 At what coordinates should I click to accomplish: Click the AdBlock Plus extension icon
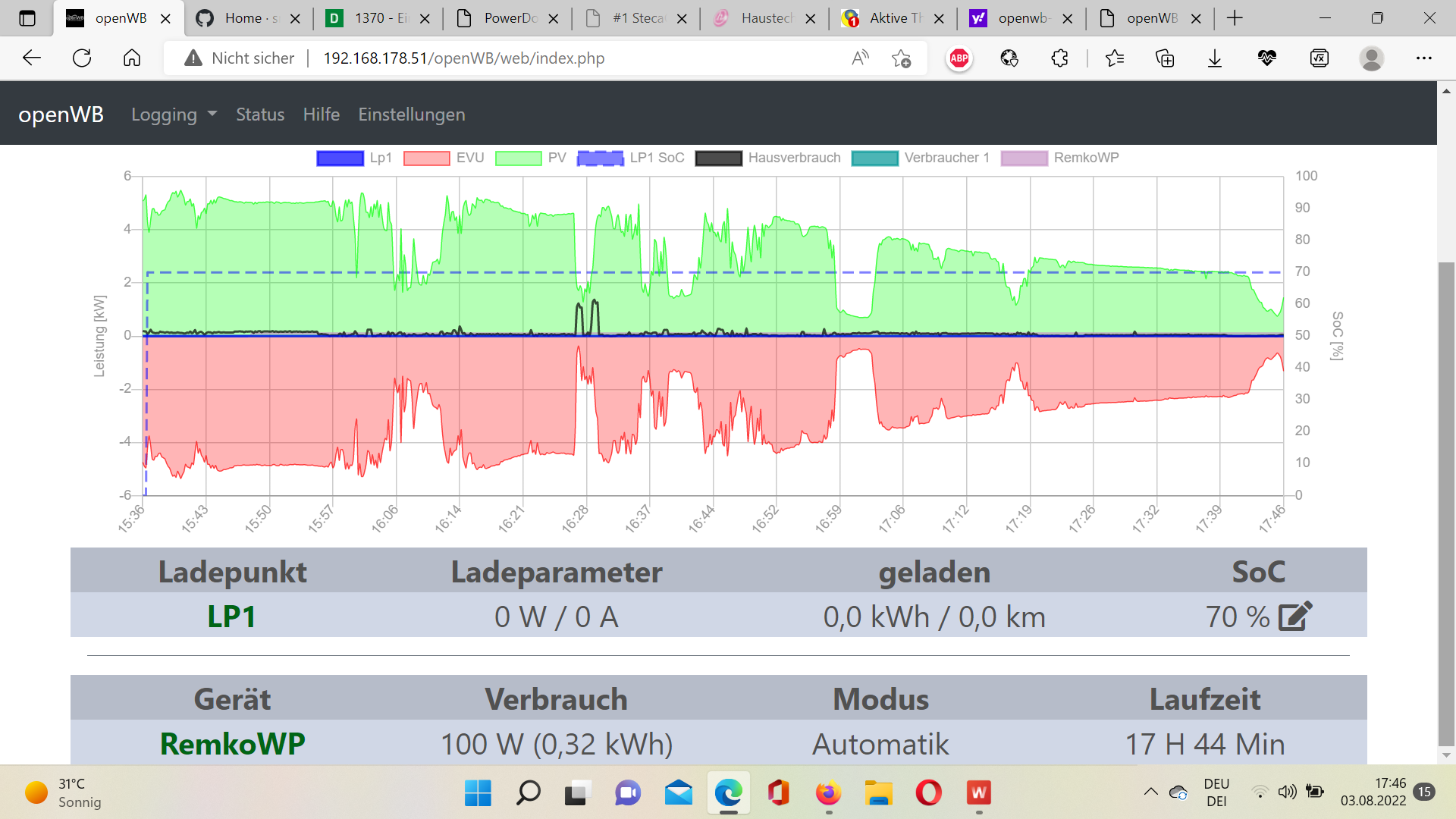tap(959, 58)
